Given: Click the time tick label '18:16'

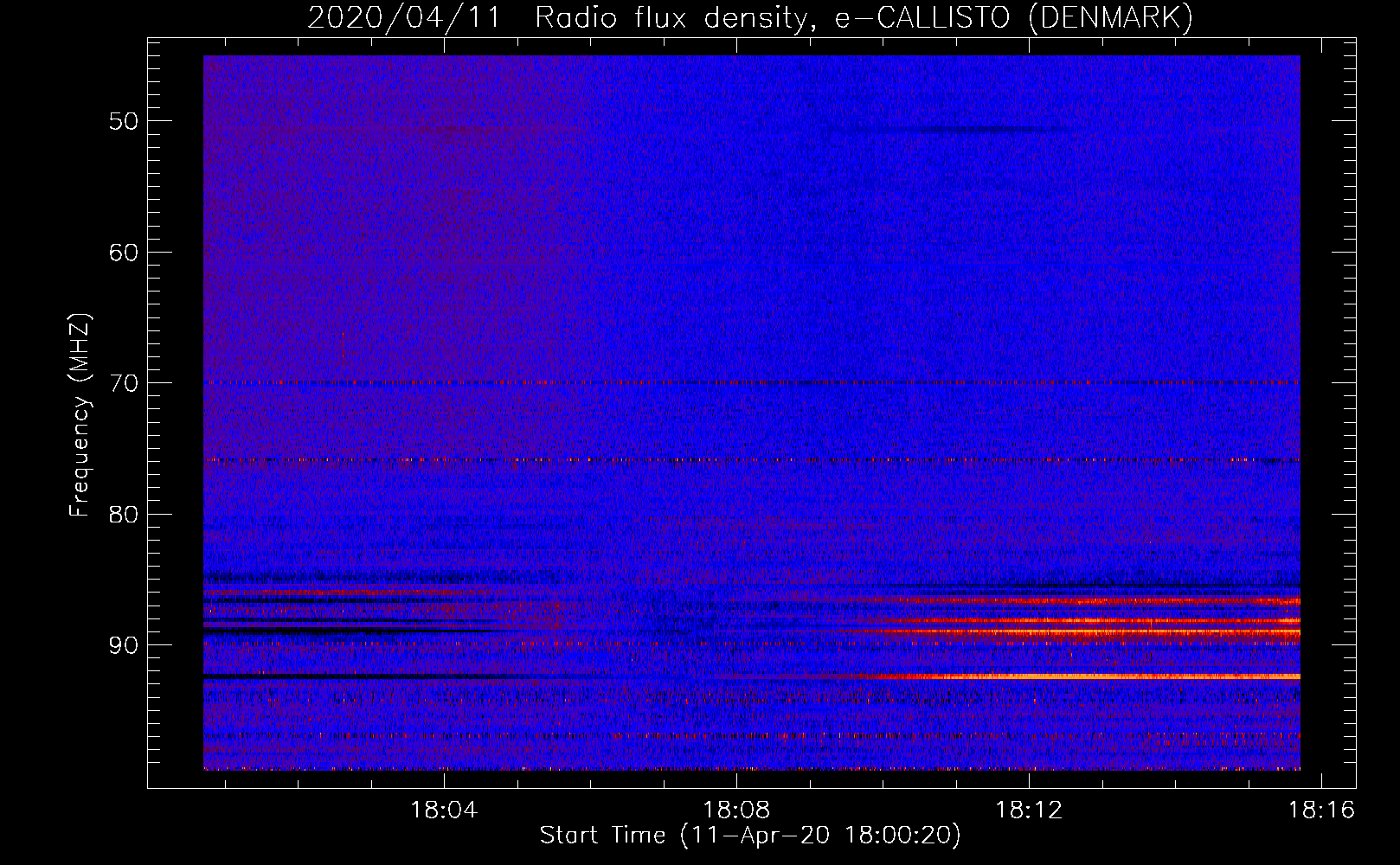Looking at the screenshot, I should pyautogui.click(x=1321, y=811).
